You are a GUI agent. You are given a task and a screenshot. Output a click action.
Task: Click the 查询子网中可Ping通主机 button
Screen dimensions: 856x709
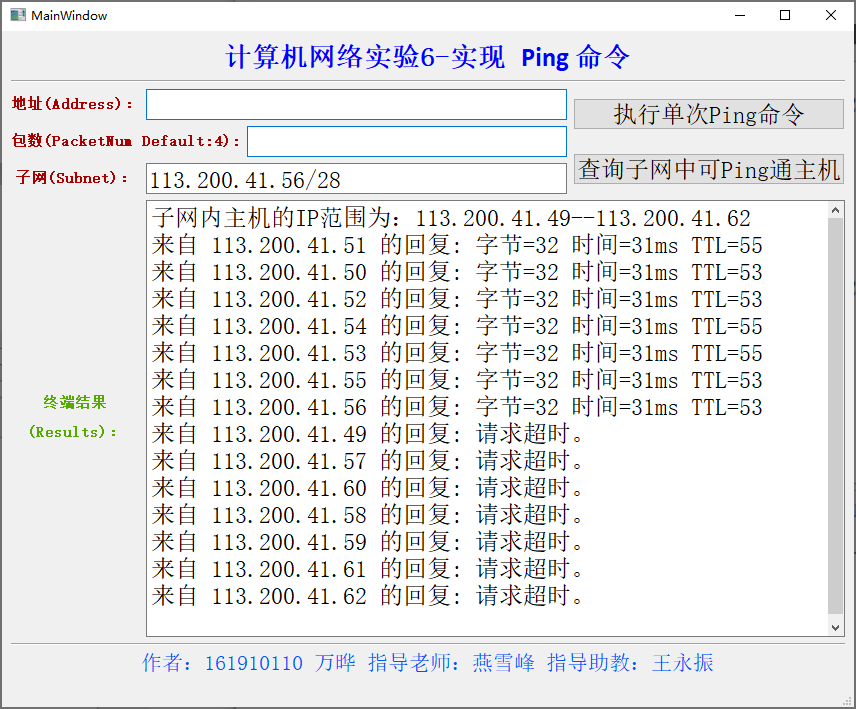click(x=707, y=169)
